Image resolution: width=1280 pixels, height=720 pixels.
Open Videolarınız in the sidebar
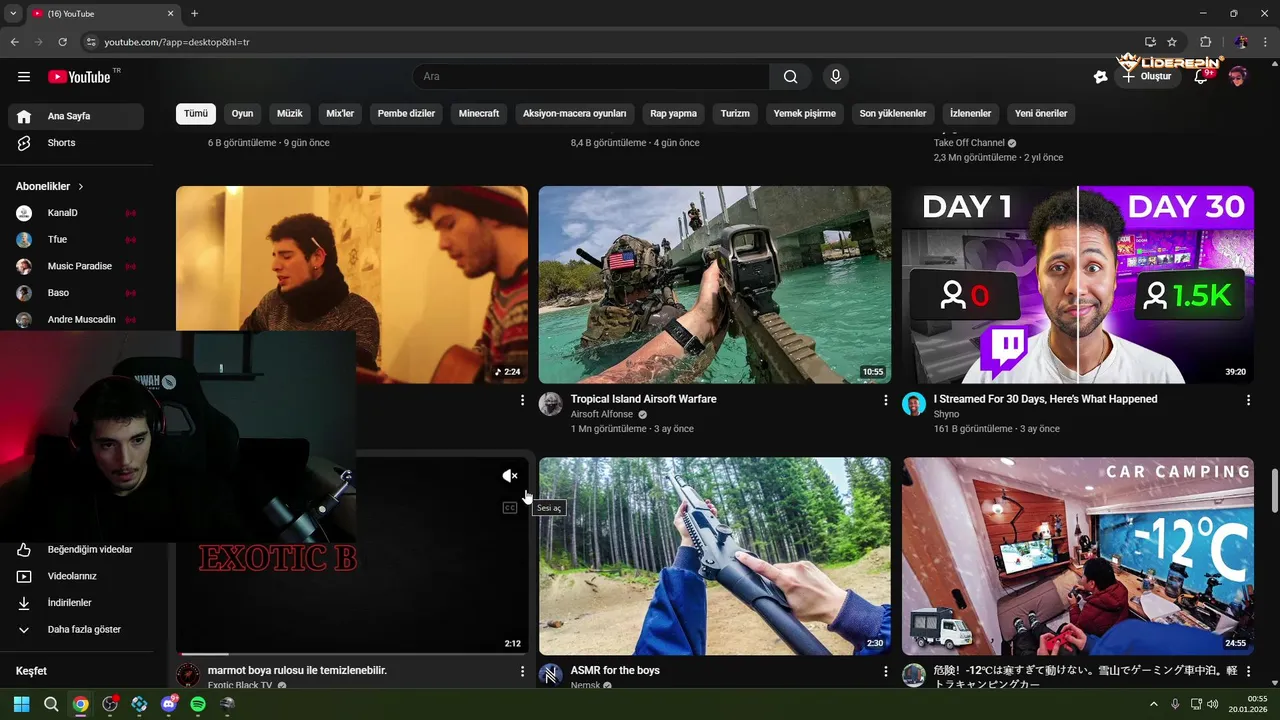tap(76, 576)
